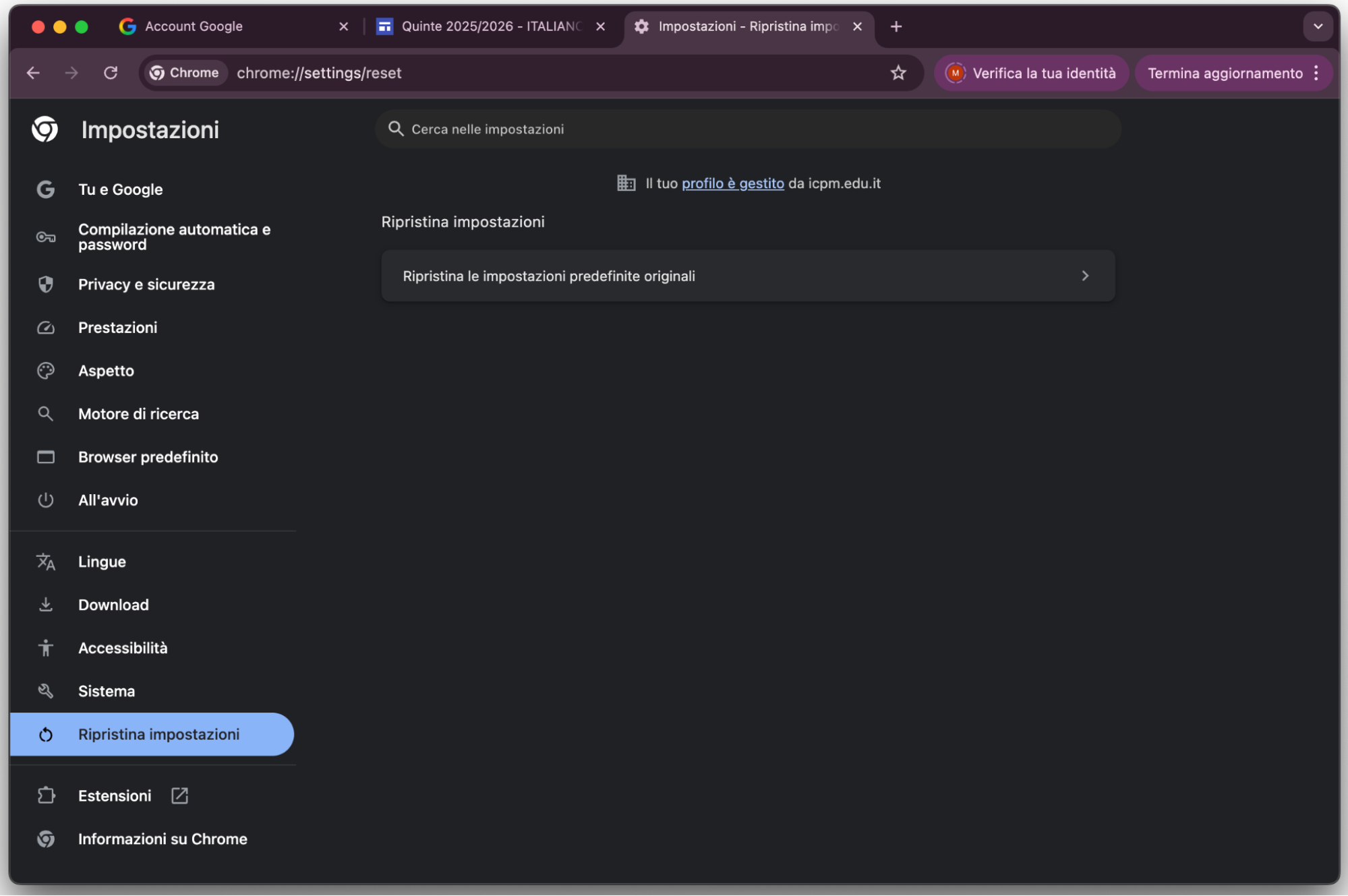The image size is (1348, 896).
Task: Open Motore di ricerca settings
Action: (138, 414)
